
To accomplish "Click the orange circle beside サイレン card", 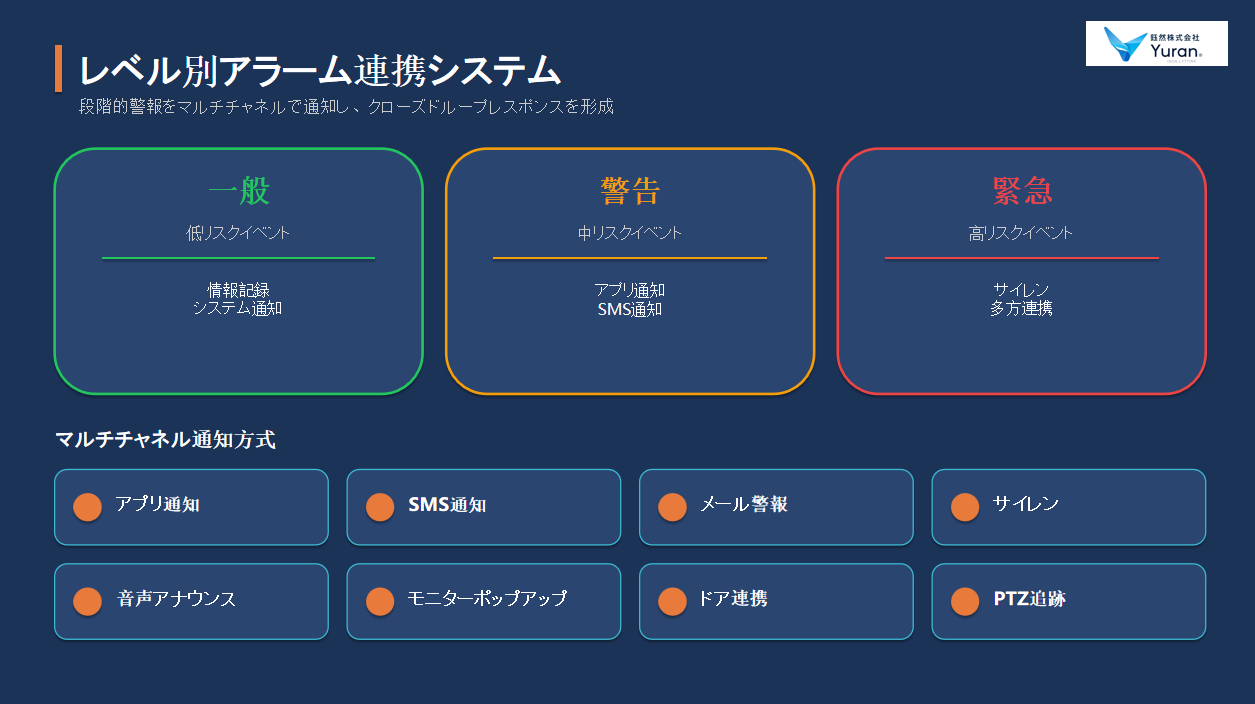I will [965, 507].
